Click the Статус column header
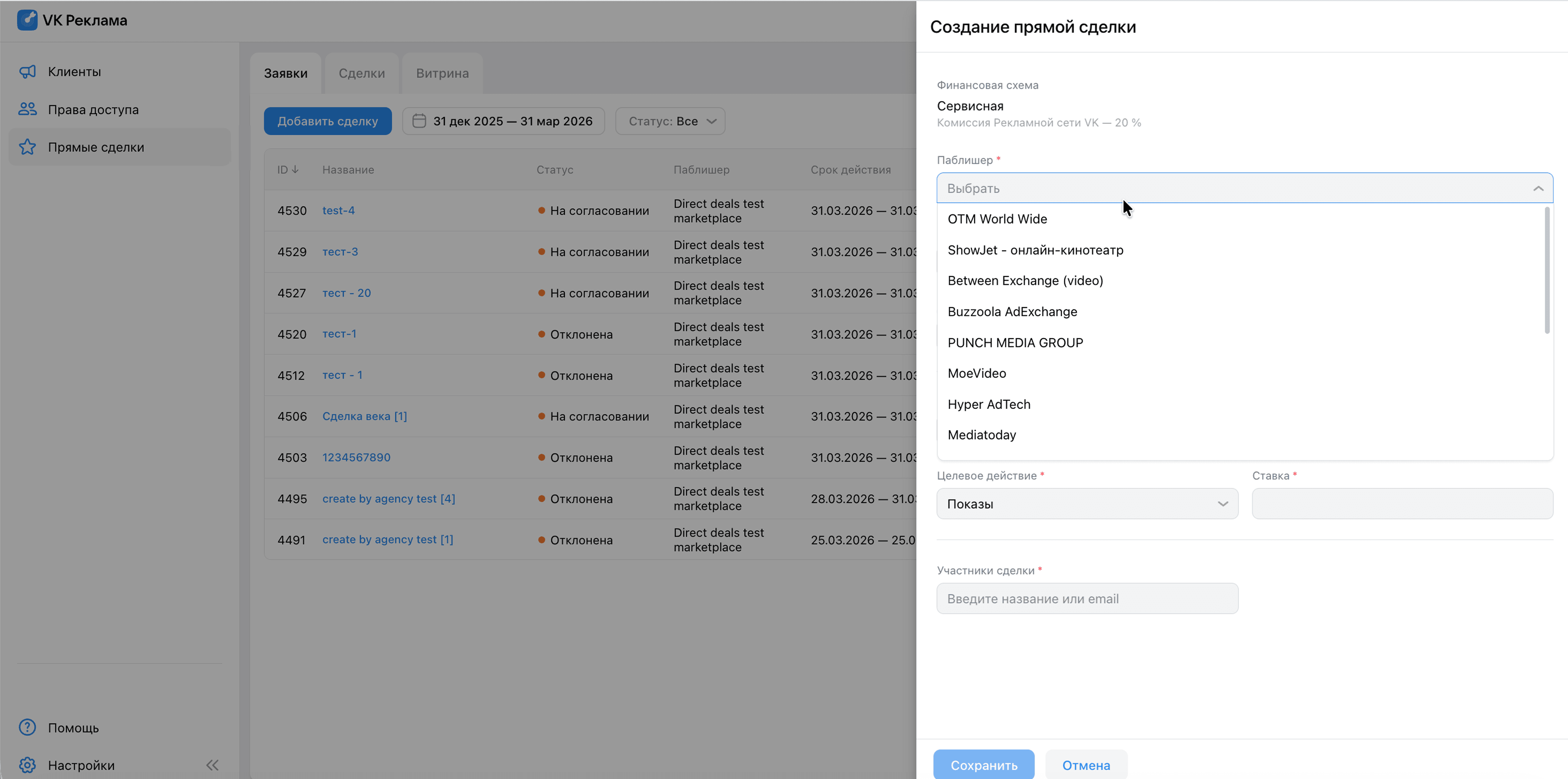Screen dimensions: 1568x779 click(x=554, y=169)
